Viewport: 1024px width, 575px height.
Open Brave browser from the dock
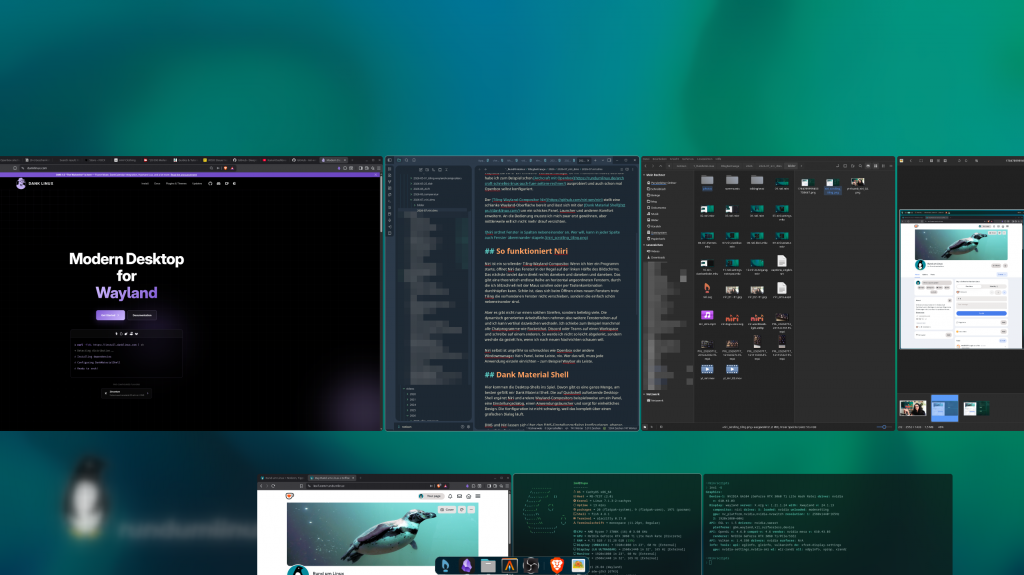556,565
